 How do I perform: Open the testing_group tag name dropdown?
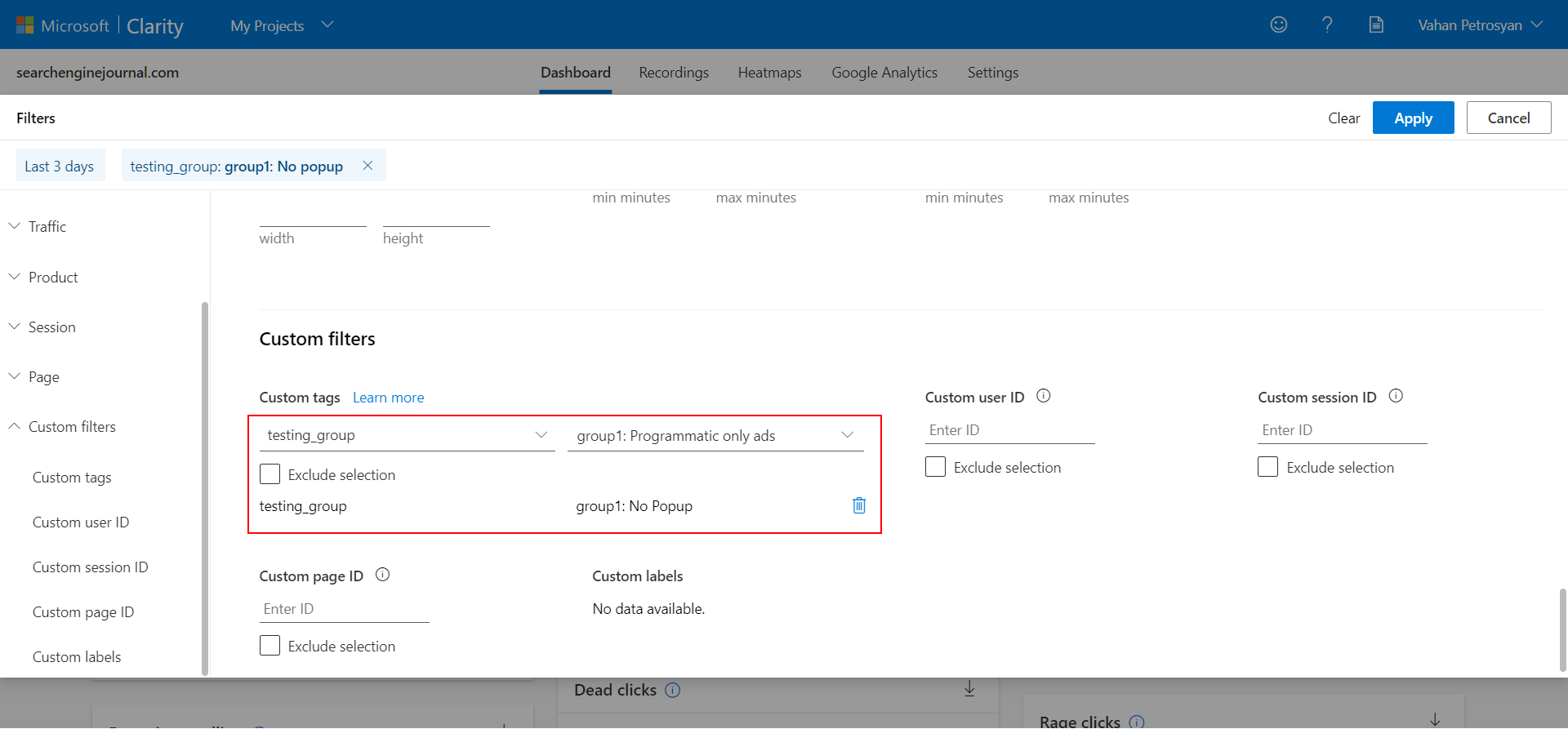[407, 436]
